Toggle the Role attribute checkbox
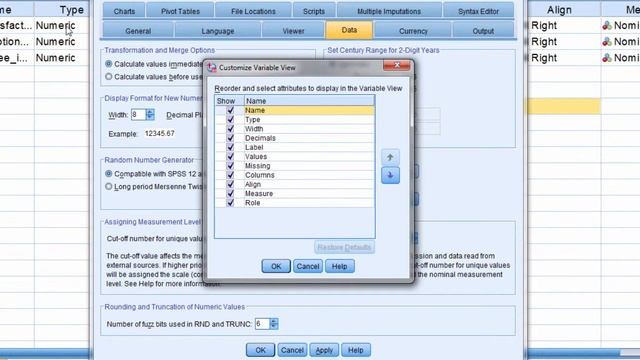640x360 pixels. click(x=230, y=203)
